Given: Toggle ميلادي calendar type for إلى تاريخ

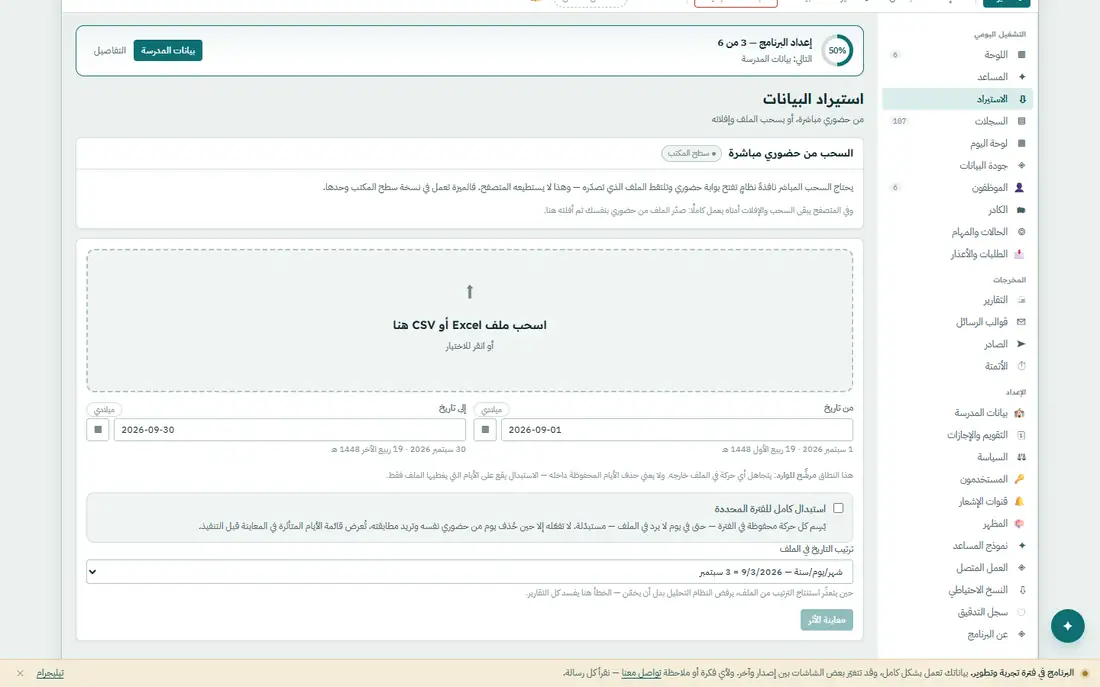Looking at the screenshot, I should [x=105, y=409].
